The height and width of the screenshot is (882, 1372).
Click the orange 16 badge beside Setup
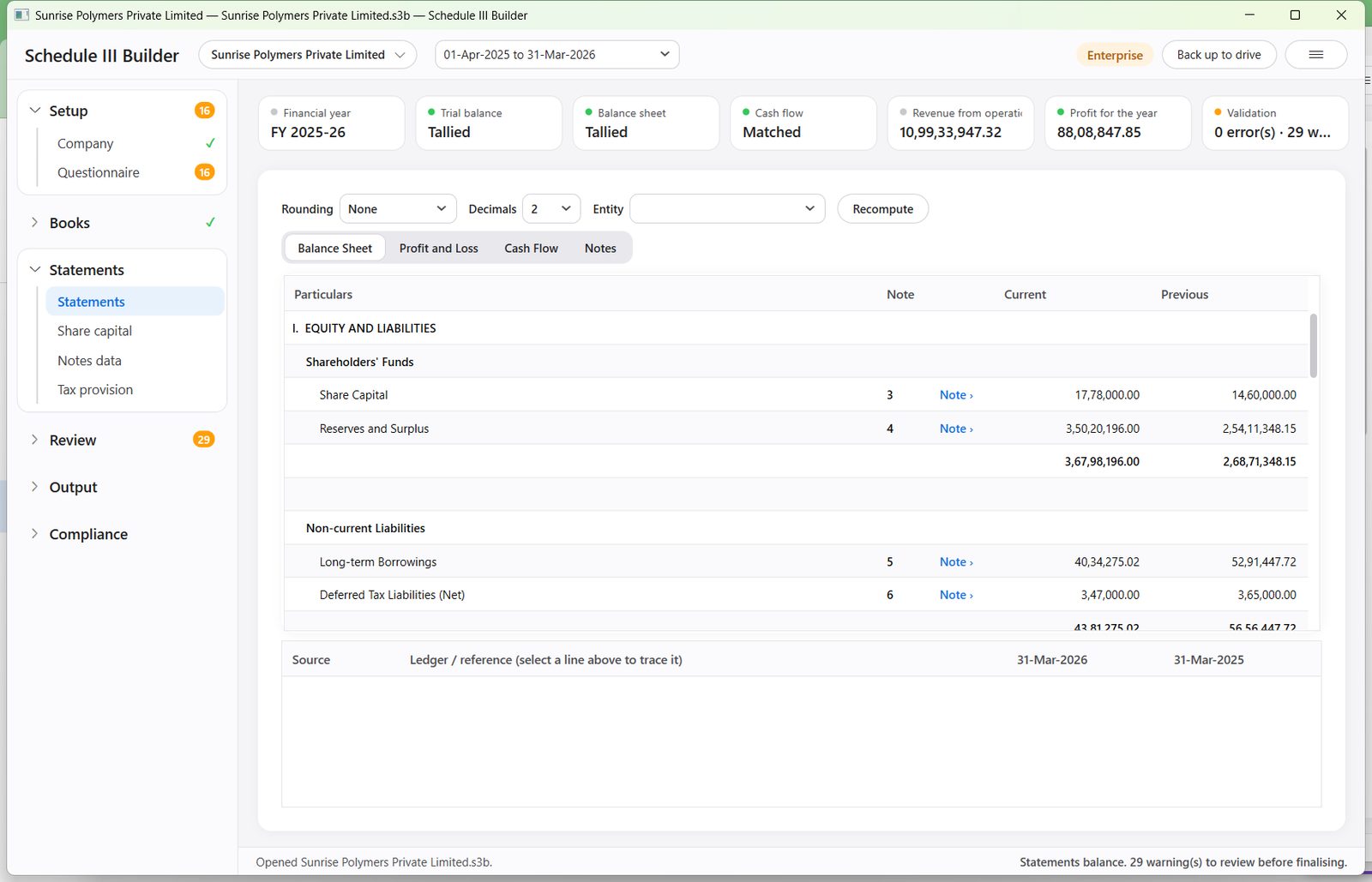coord(204,111)
